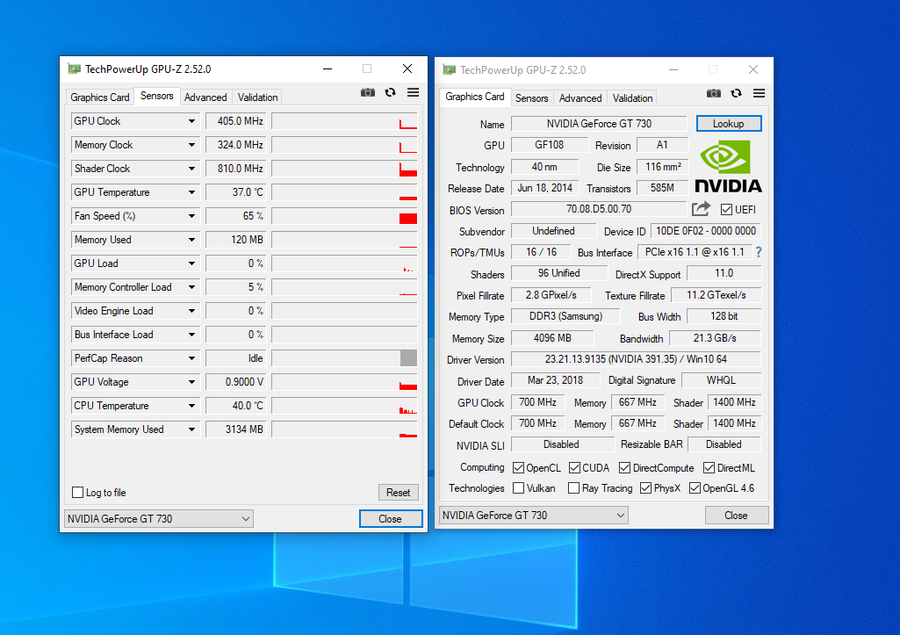Click the Device ID field value
This screenshot has width=900, height=635.
[705, 231]
